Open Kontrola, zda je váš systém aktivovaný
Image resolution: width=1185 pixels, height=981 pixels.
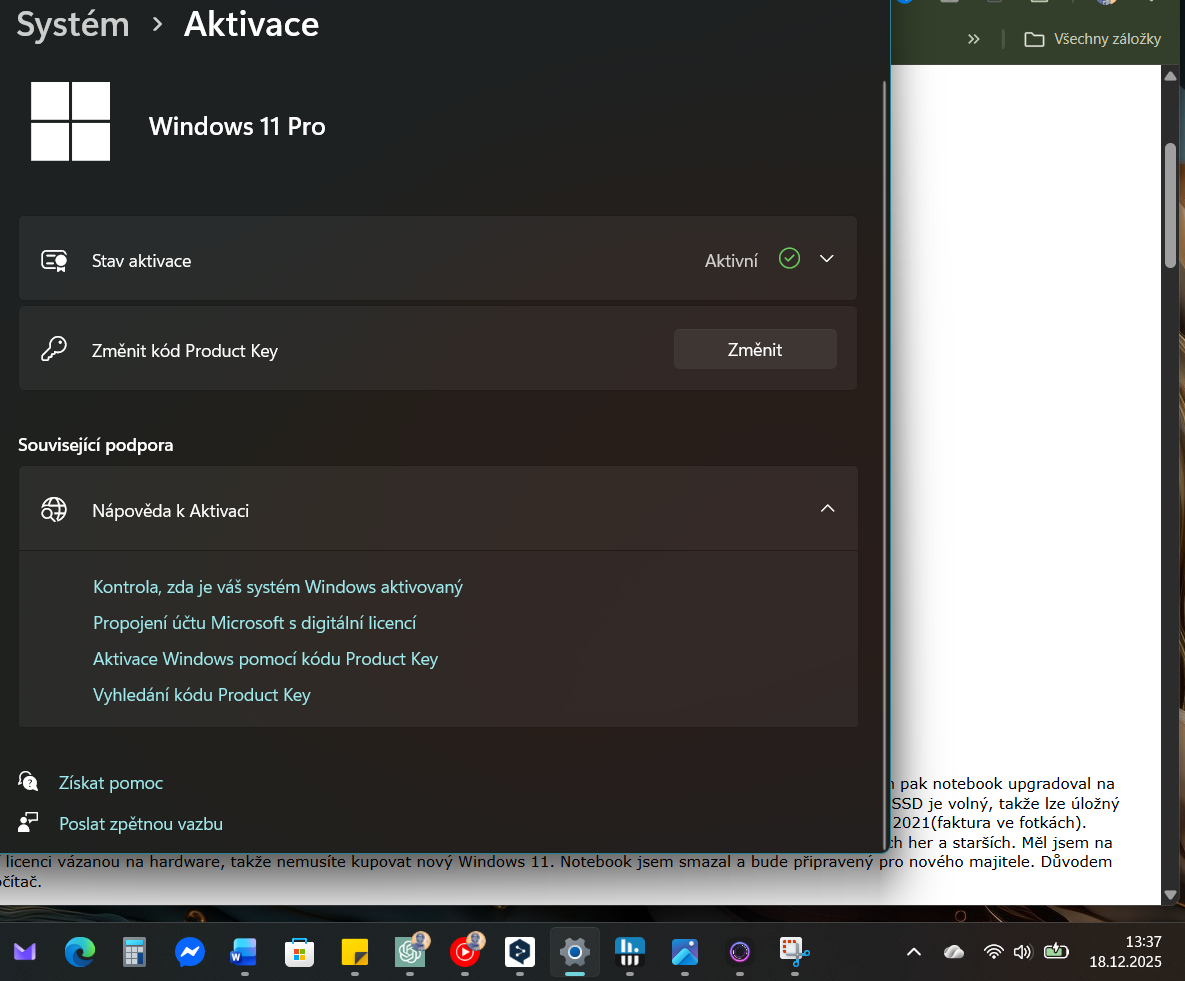tap(278, 587)
